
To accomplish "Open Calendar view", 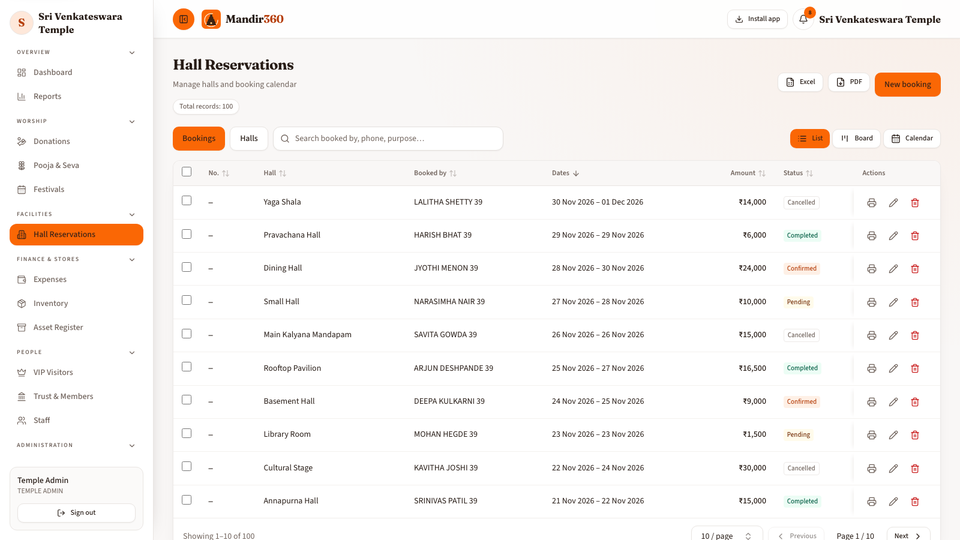I will coord(912,138).
